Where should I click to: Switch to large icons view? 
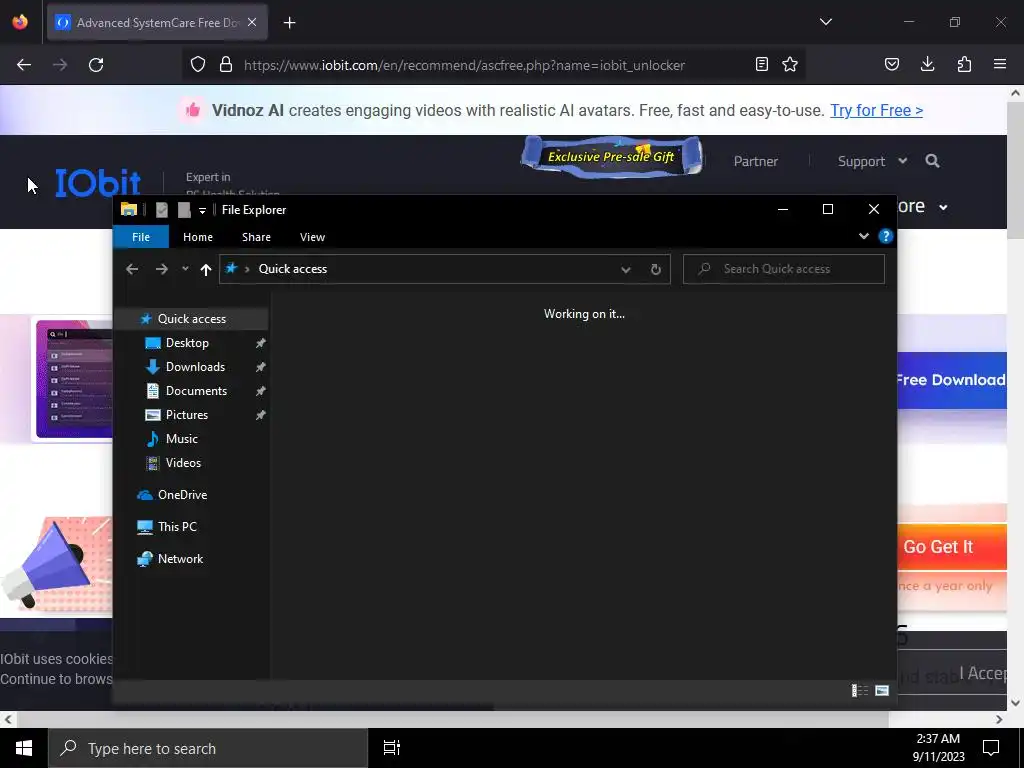coord(882,690)
